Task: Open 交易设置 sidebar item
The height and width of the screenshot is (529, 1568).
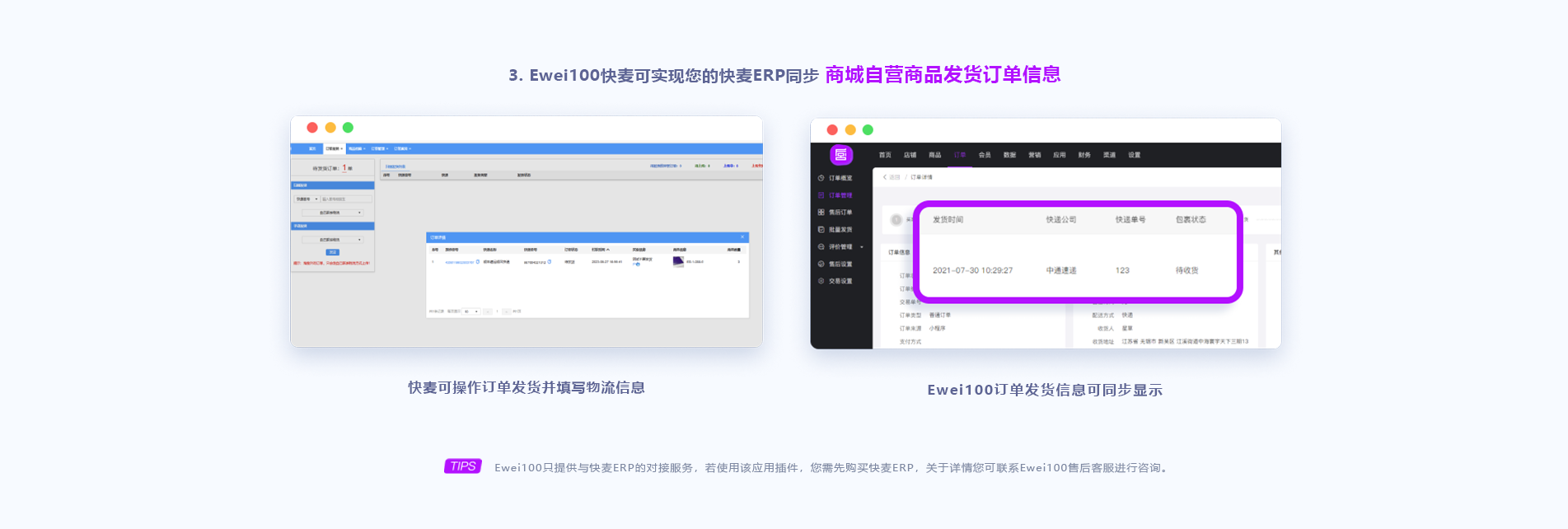Action: (840, 281)
